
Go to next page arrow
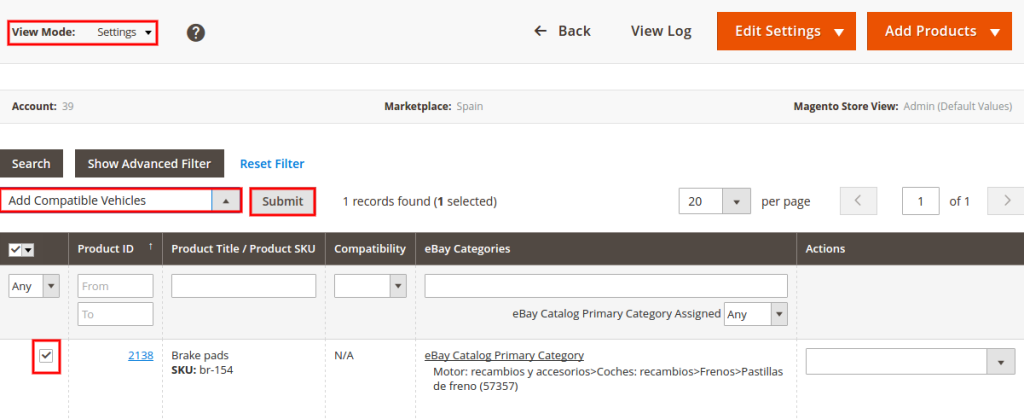tap(1005, 201)
